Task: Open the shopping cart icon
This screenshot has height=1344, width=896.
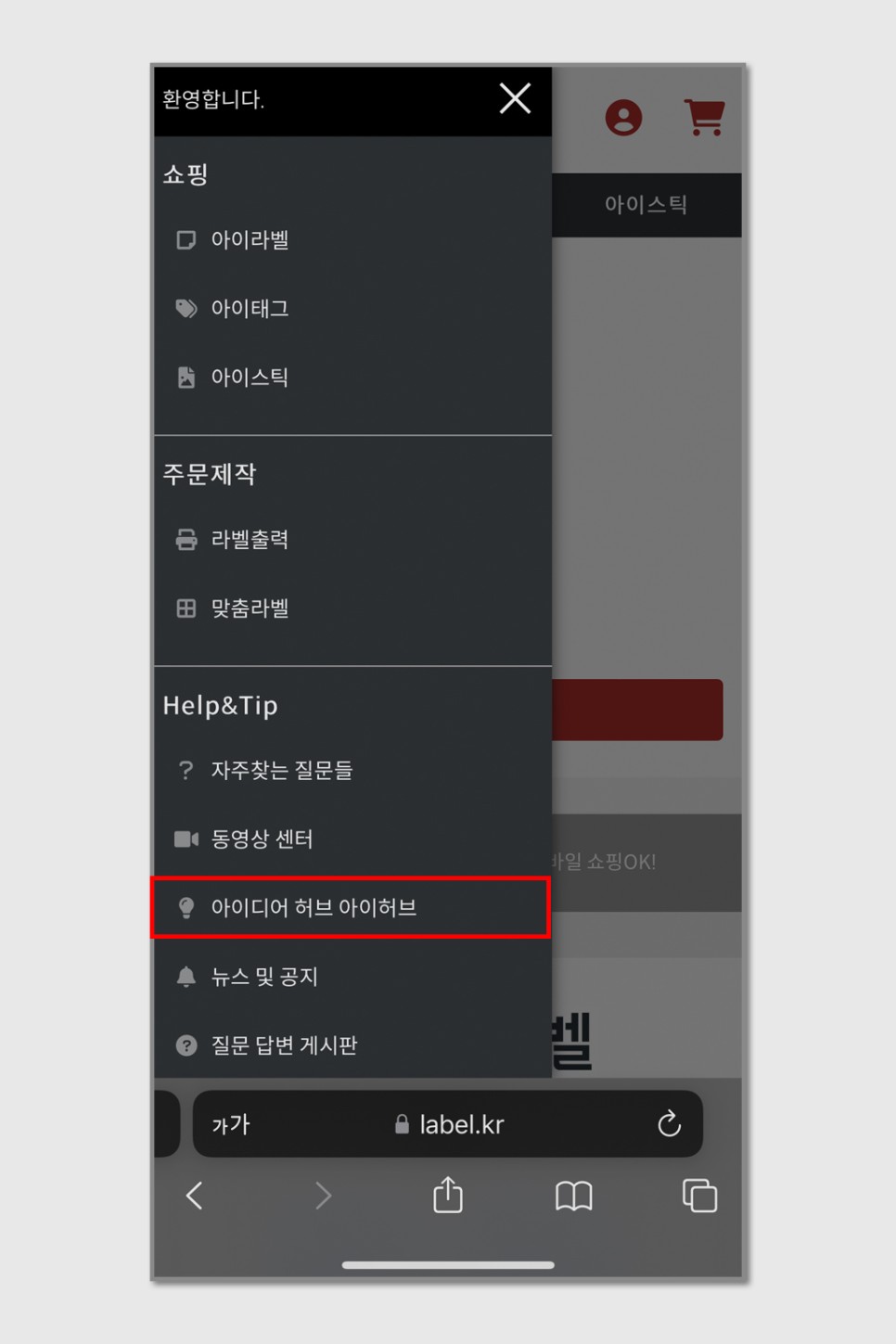Action: (x=704, y=118)
